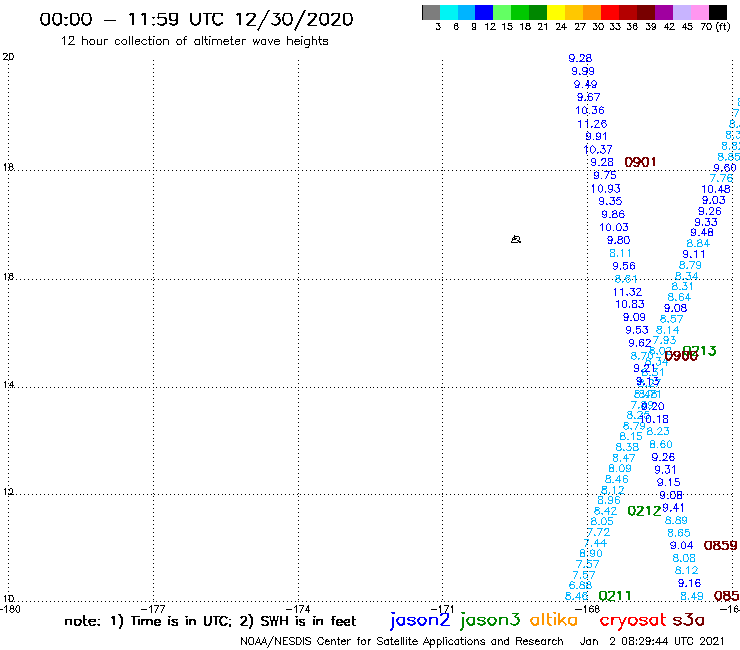Click the date range title 00:00 – 11:59 UTC 12/30/2020
Image resolution: width=740 pixels, height=650 pixels.
point(196,19)
